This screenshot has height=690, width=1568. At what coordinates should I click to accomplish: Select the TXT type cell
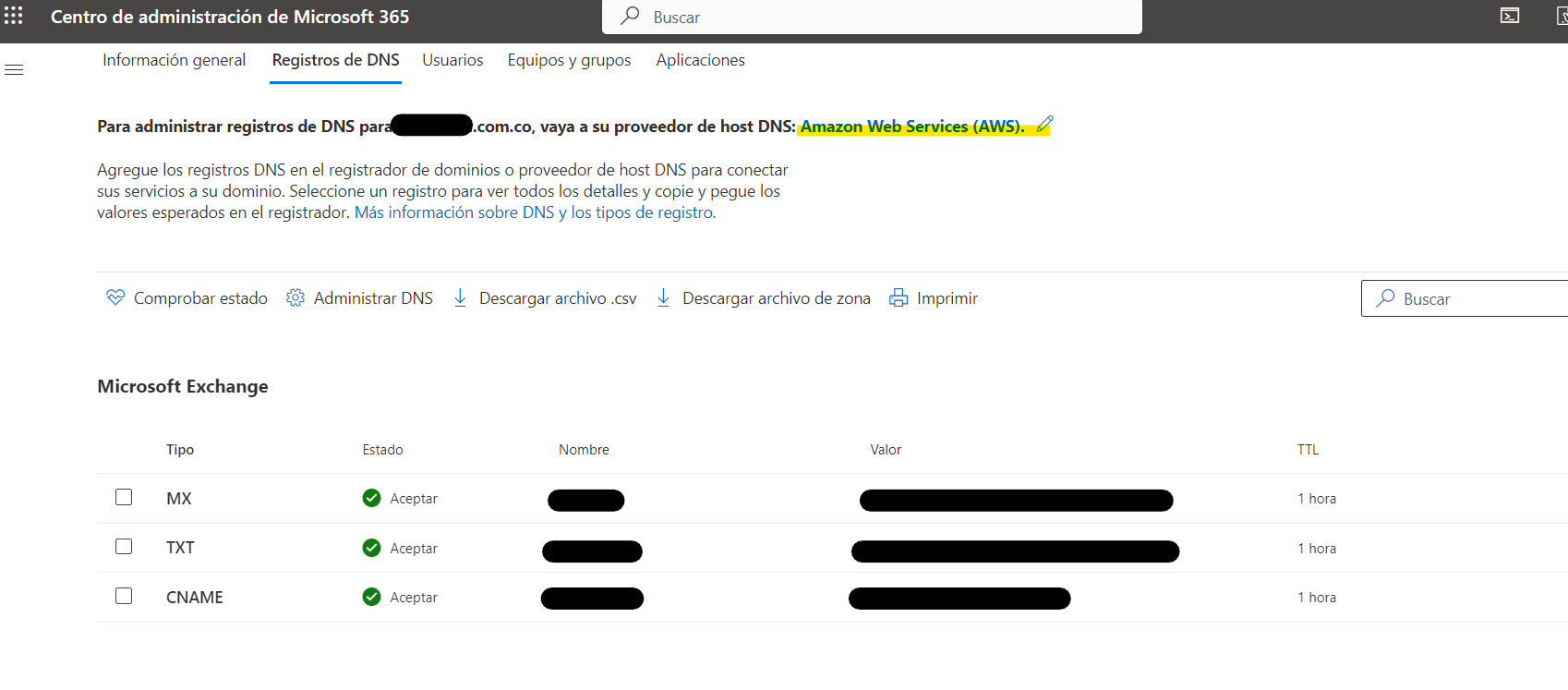(x=180, y=548)
